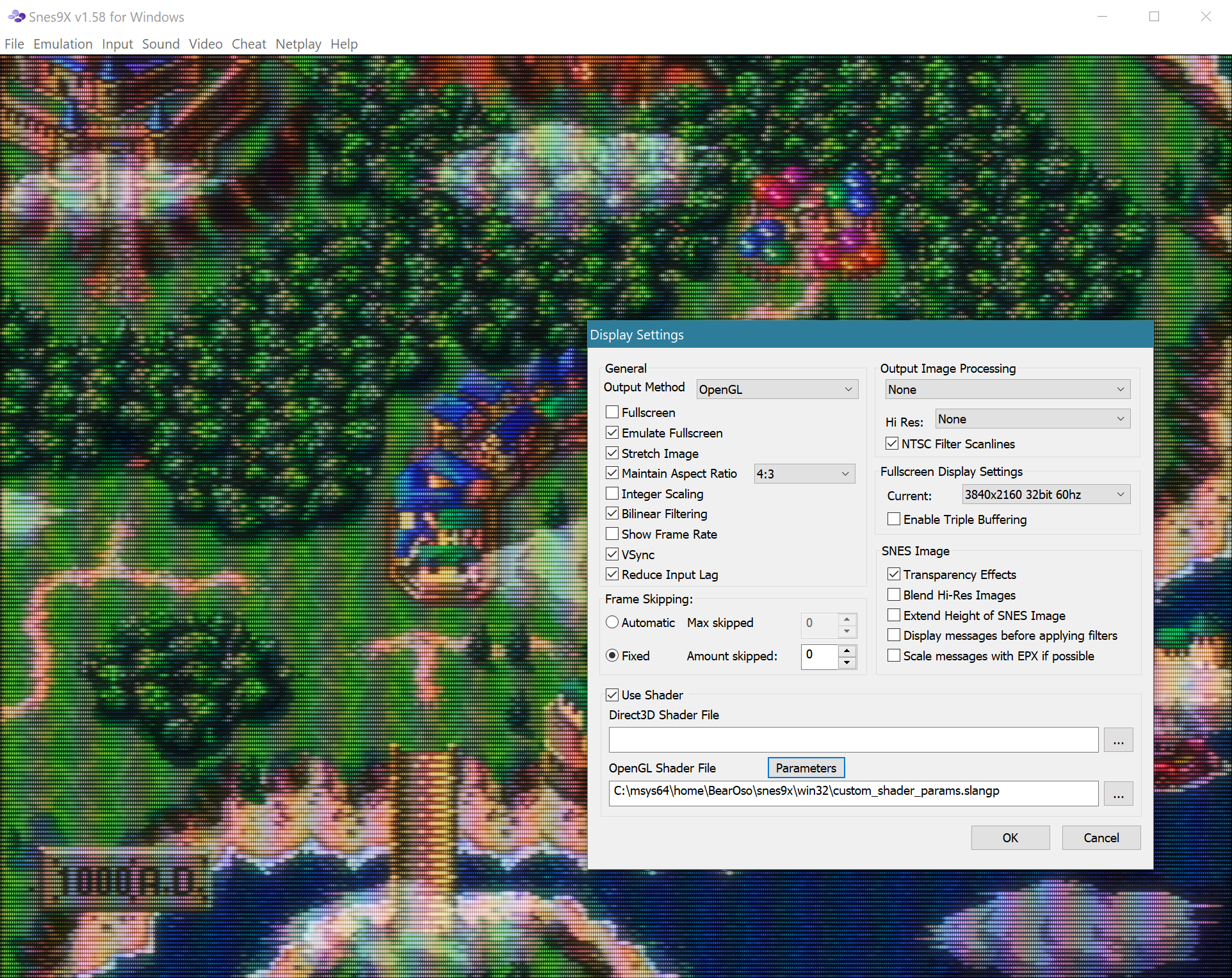Check Show Frame Rate option
This screenshot has width=1232, height=978.
(612, 534)
